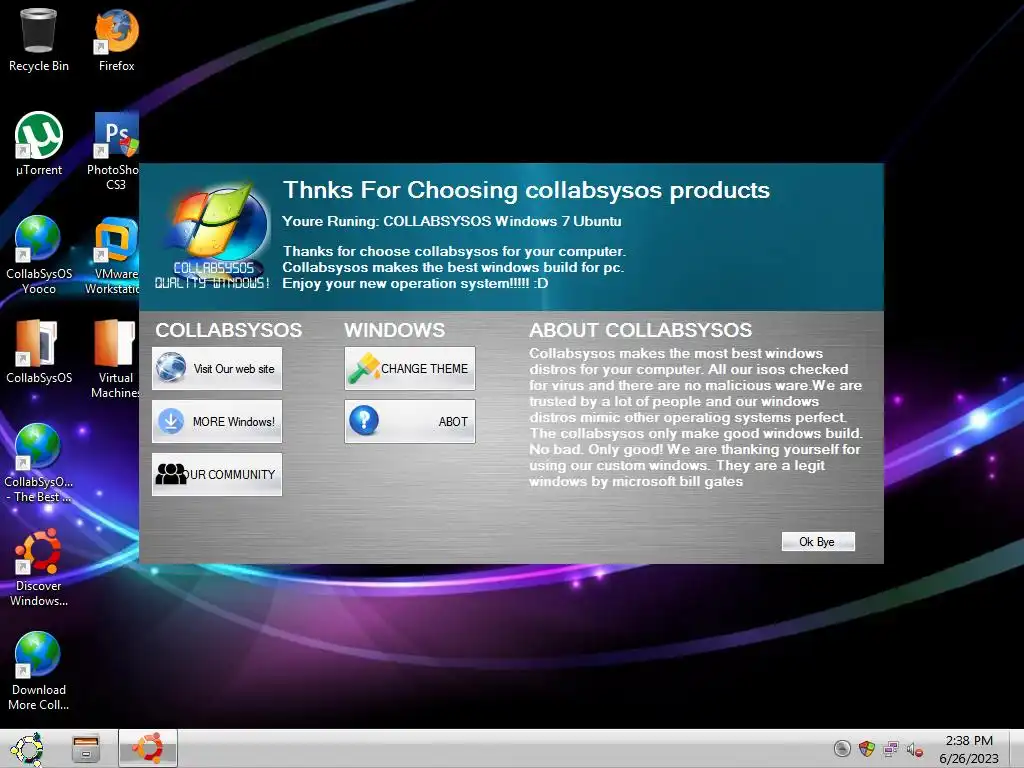Select the PhotoShop CS3 desktop icon
Image resolution: width=1024 pixels, height=768 pixels.
tap(115, 151)
